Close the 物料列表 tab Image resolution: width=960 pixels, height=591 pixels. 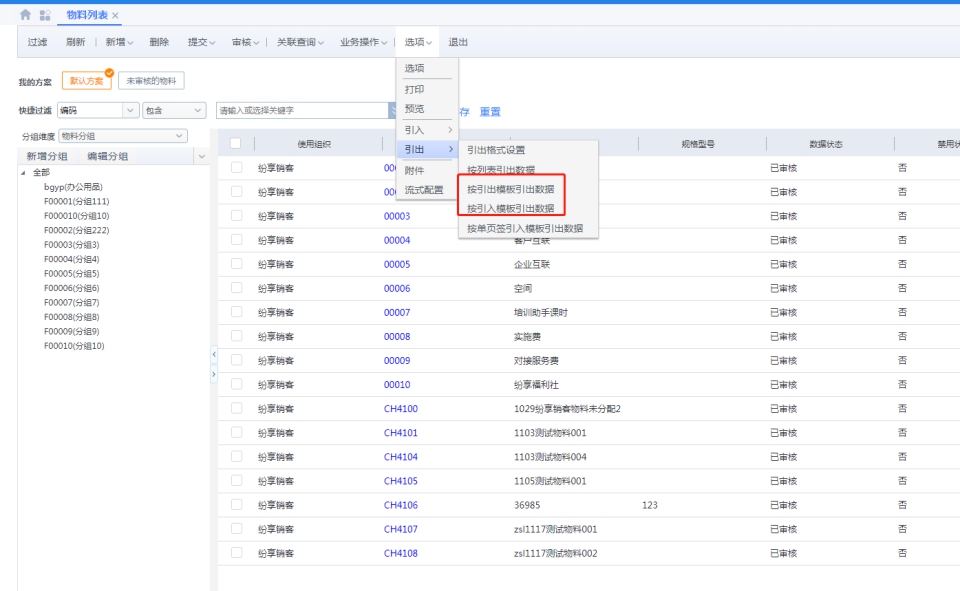point(115,15)
